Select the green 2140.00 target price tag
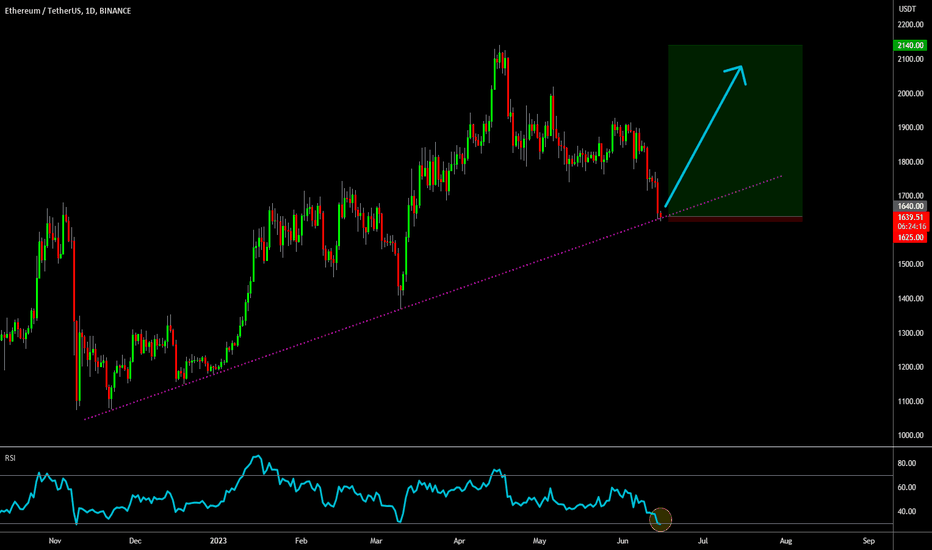This screenshot has width=932, height=550. point(911,45)
